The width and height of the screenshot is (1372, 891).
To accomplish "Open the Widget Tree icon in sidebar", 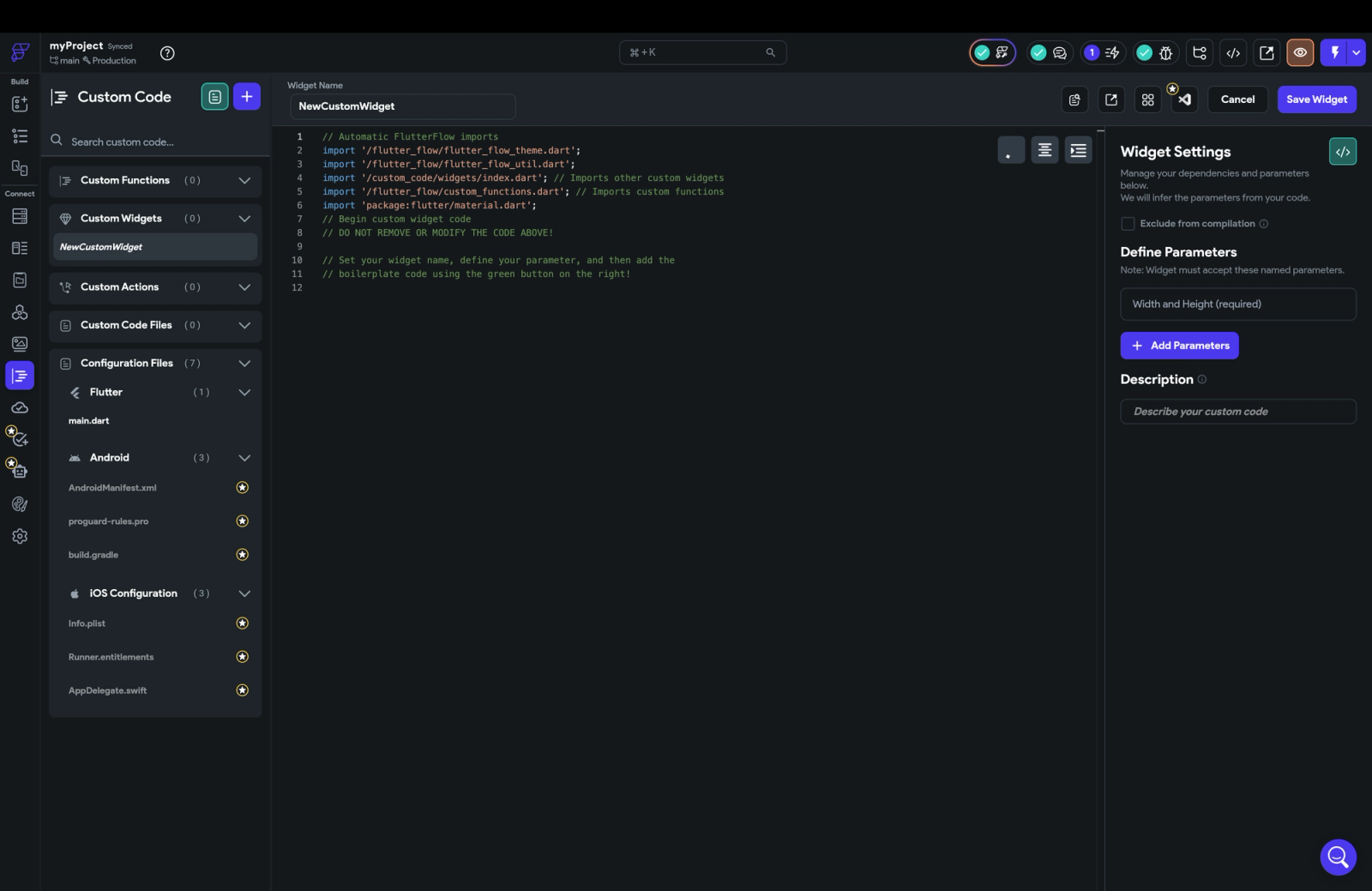I will click(20, 135).
